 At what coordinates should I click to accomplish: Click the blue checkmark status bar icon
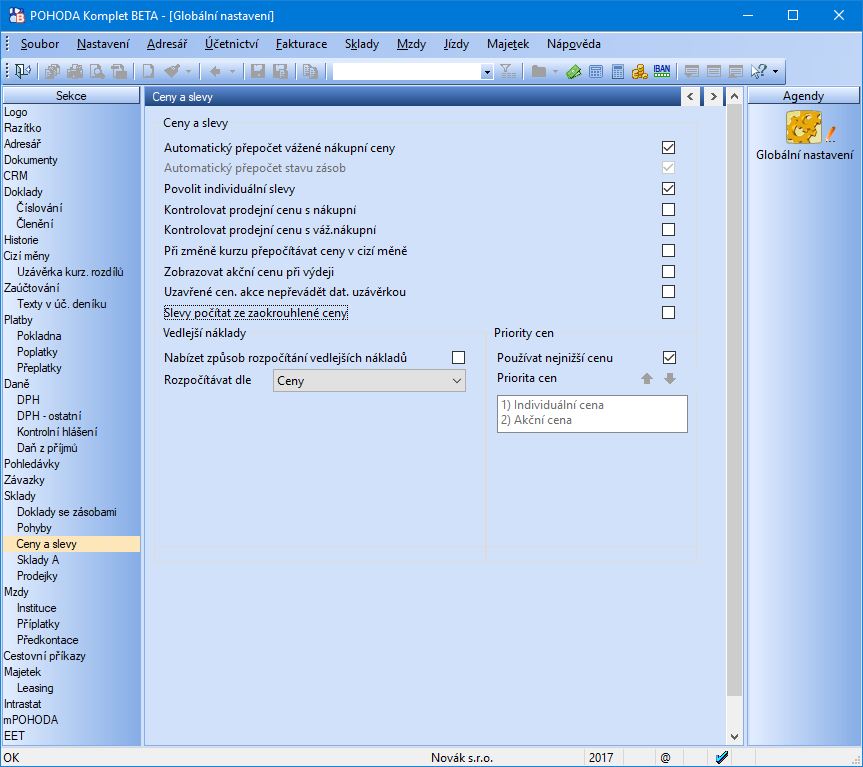(x=722, y=758)
